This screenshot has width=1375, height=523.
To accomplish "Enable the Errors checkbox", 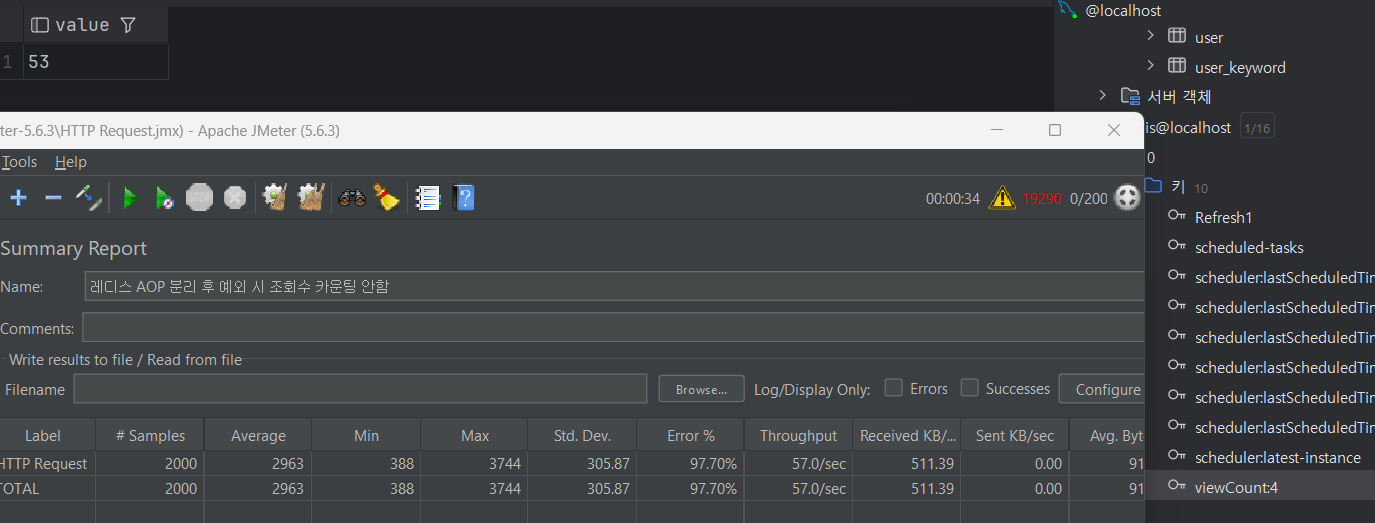I will tap(894, 387).
